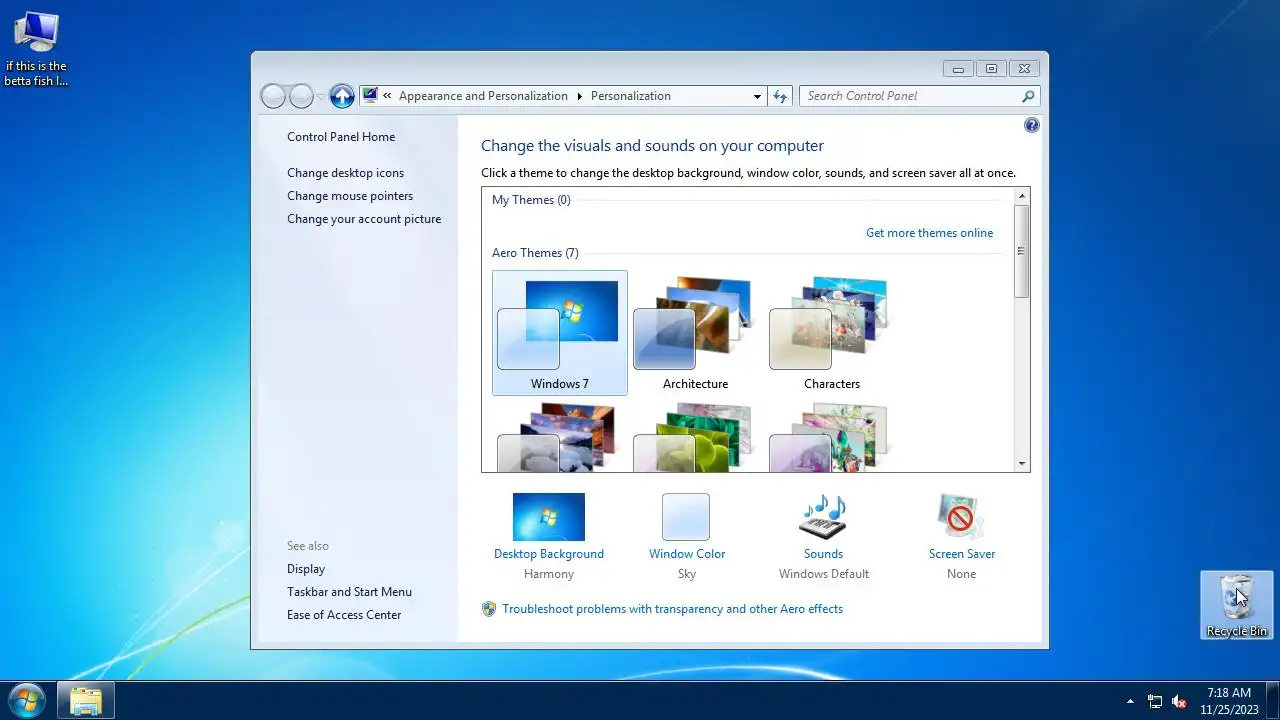Click the blue Up arrow button

click(x=342, y=96)
